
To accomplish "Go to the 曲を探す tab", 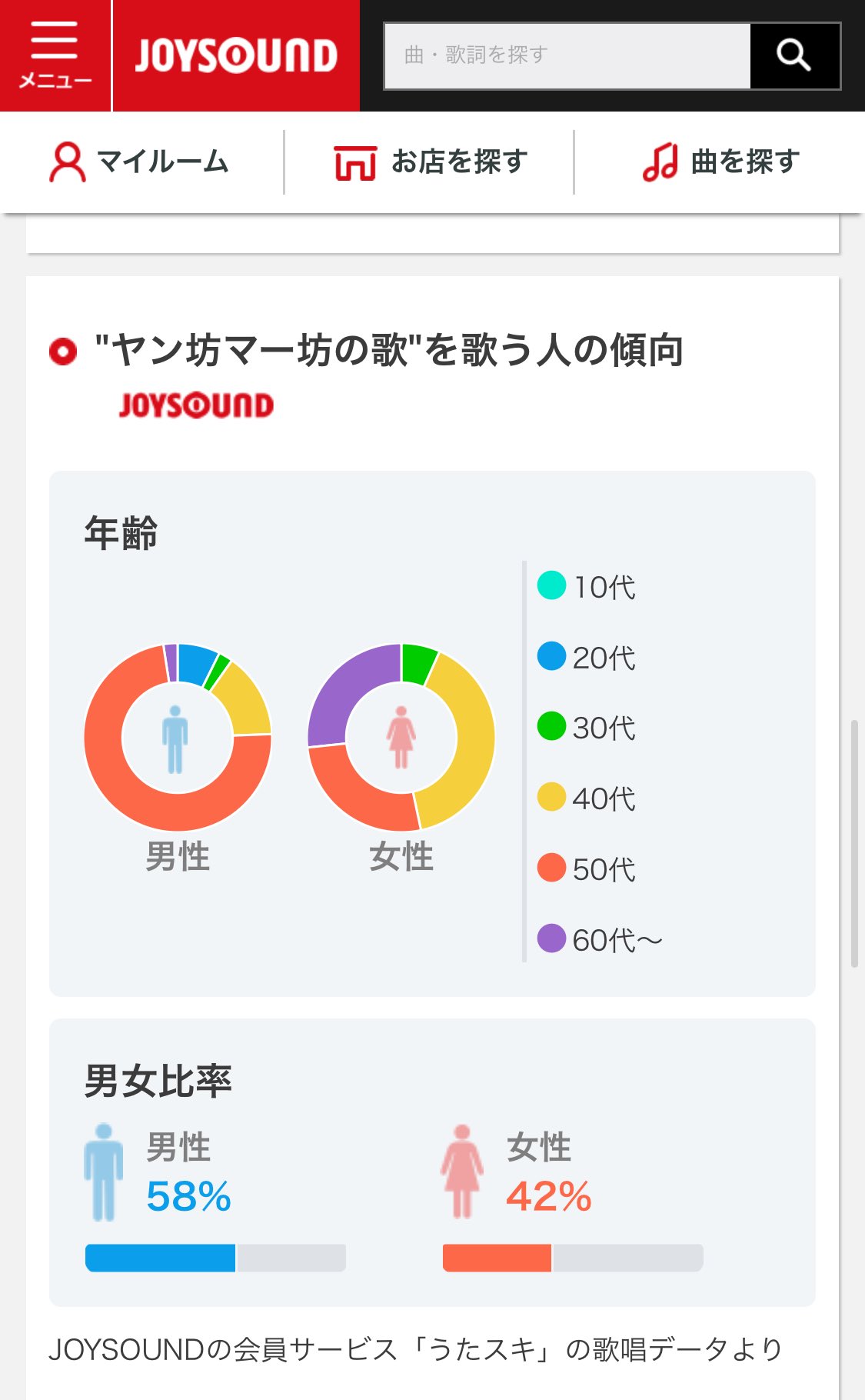I will (720, 162).
